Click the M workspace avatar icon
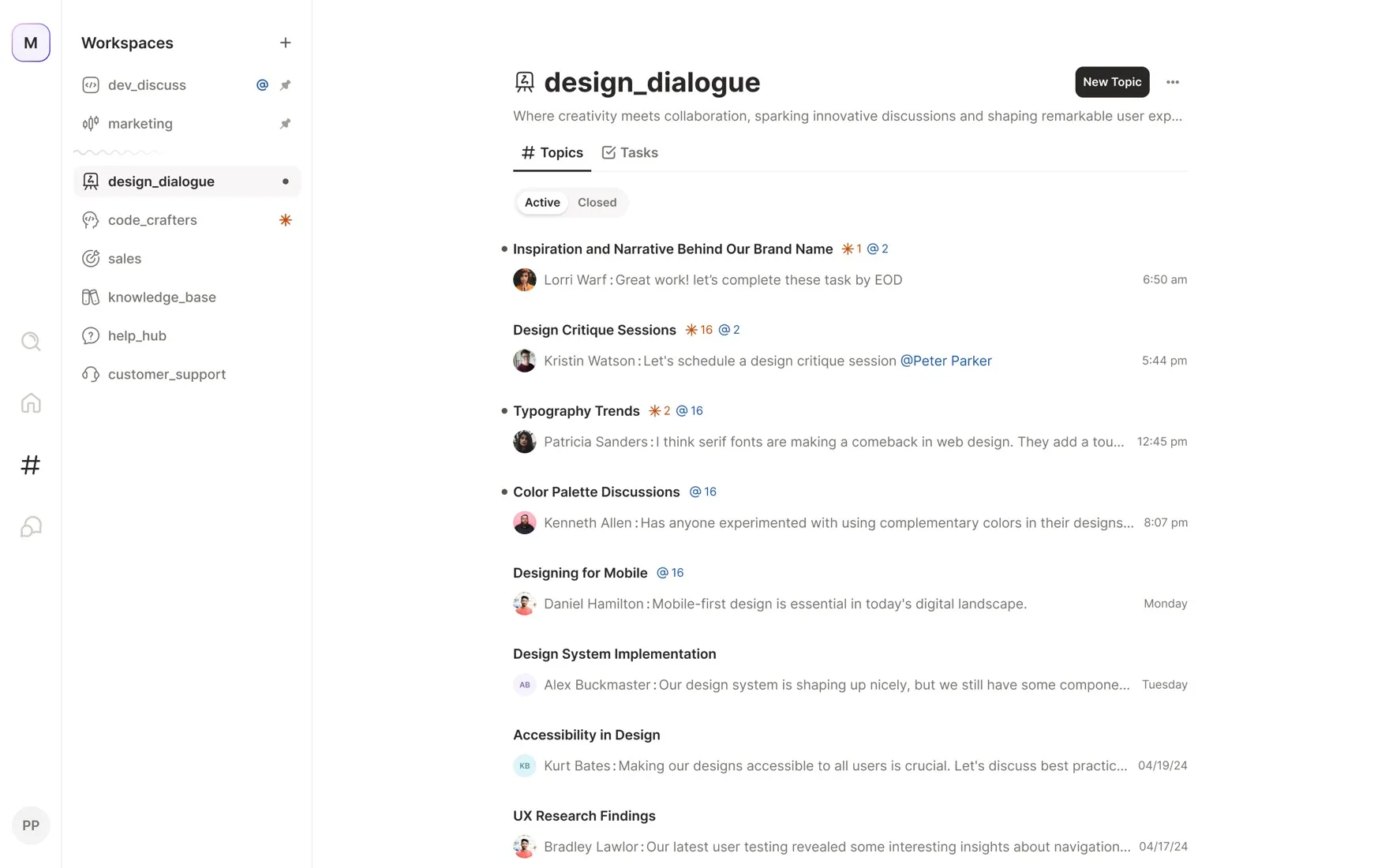This screenshot has height=868, width=1389. coord(31,43)
